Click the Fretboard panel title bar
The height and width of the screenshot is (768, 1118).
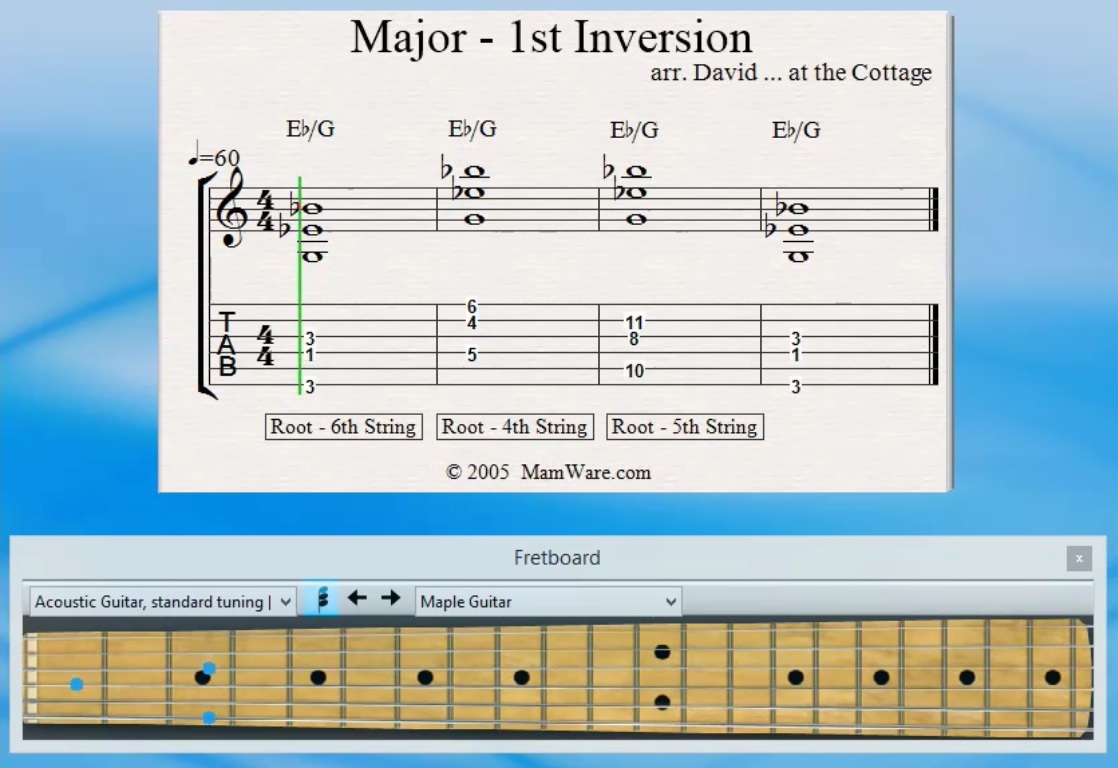click(x=559, y=557)
